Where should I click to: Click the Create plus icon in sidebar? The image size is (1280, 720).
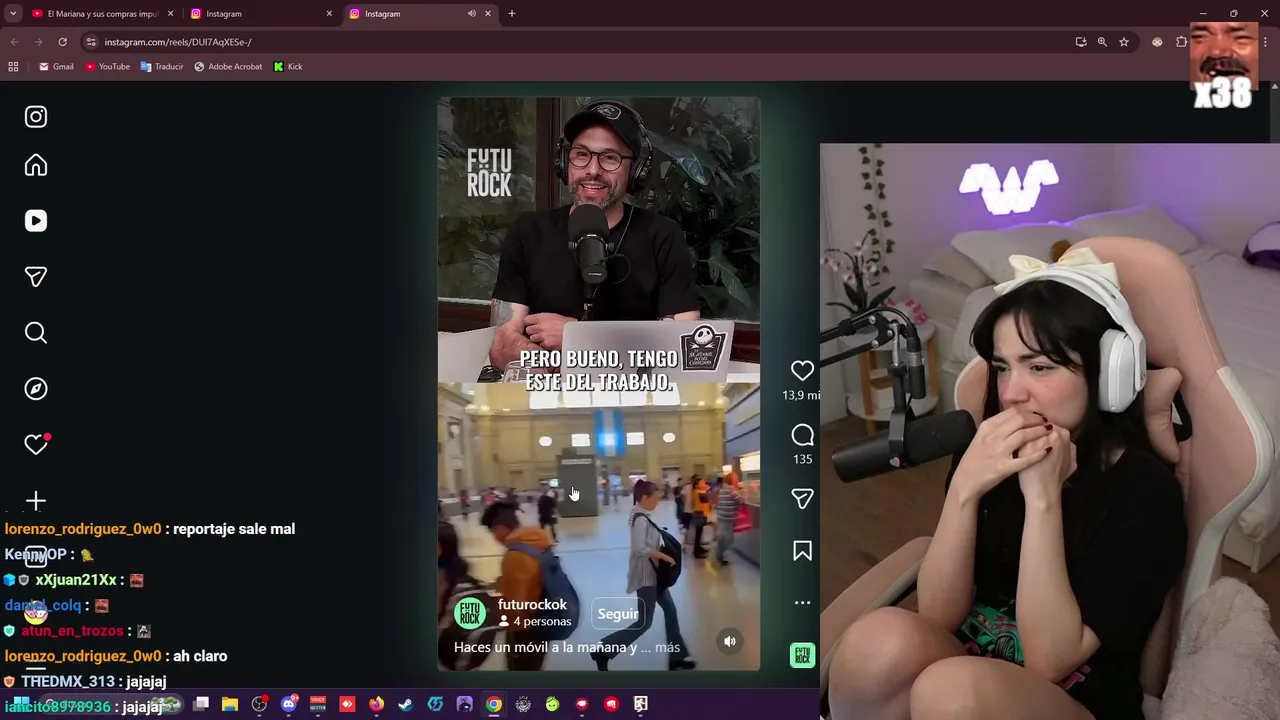(36, 500)
